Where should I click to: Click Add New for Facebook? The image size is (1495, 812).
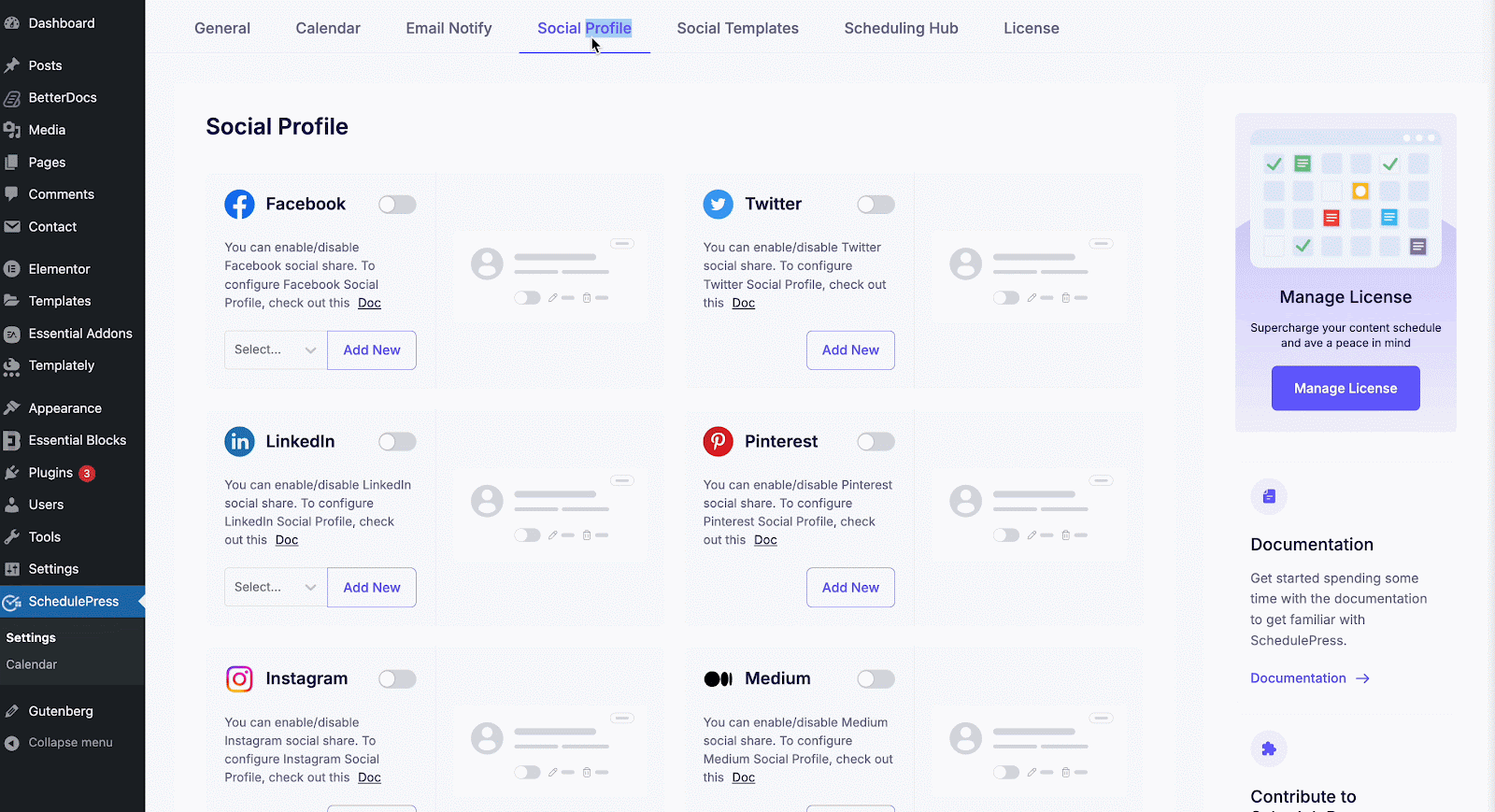[372, 350]
